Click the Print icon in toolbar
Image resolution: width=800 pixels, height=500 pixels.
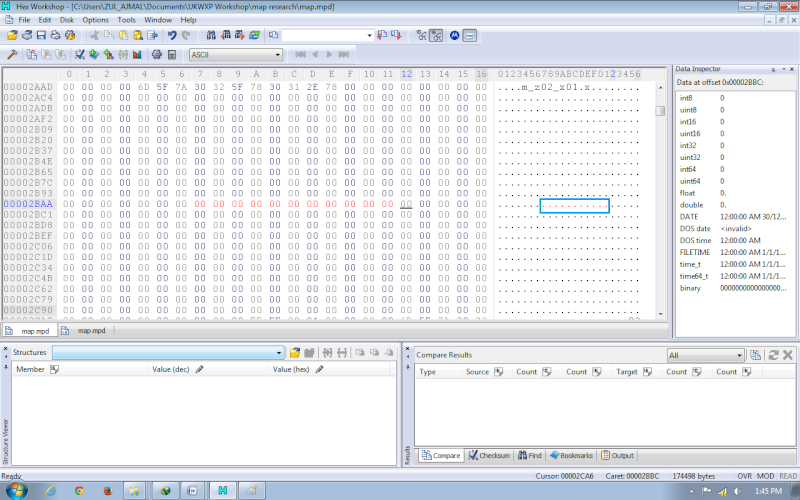[x=55, y=35]
